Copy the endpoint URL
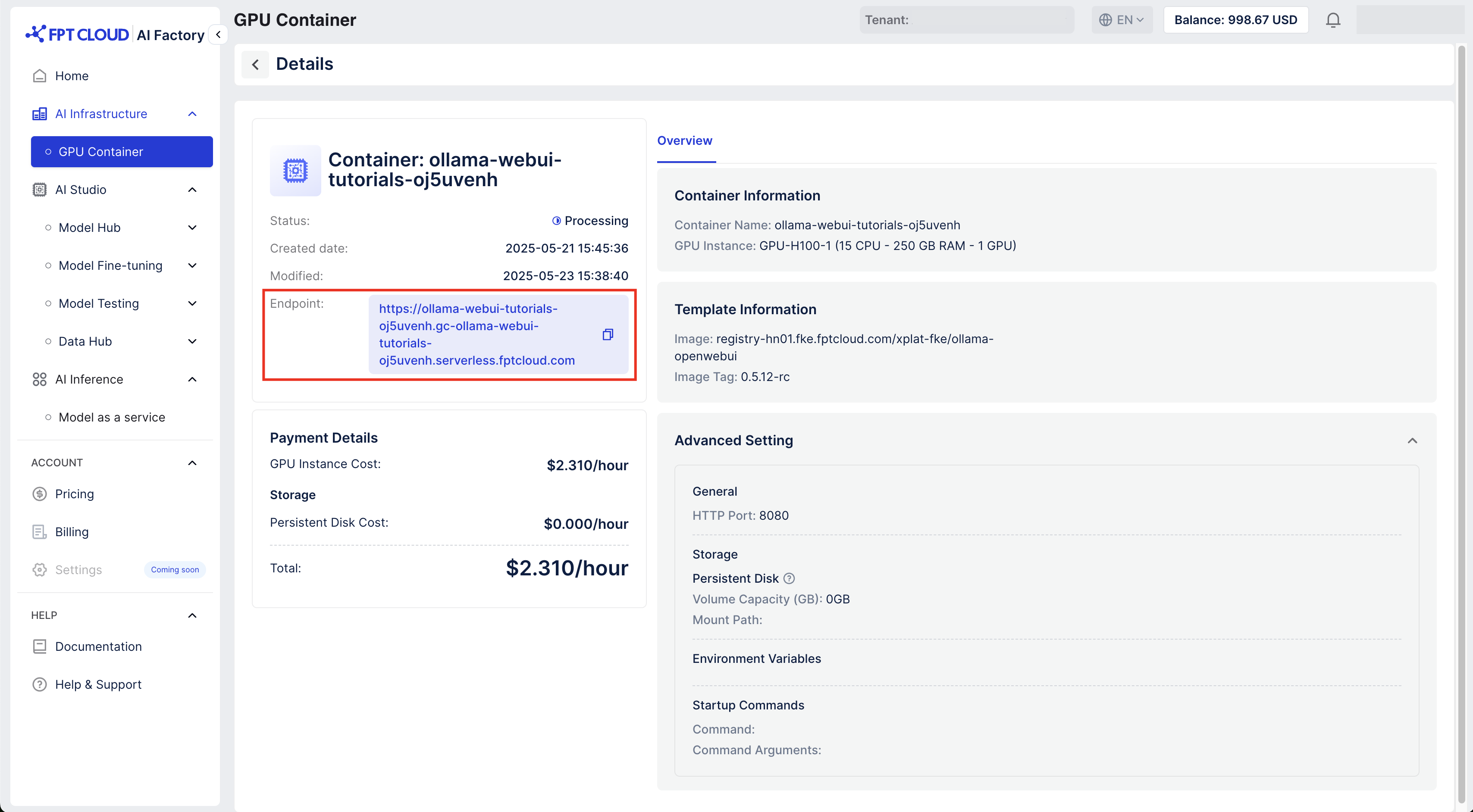Image resolution: width=1473 pixels, height=812 pixels. tap(608, 334)
